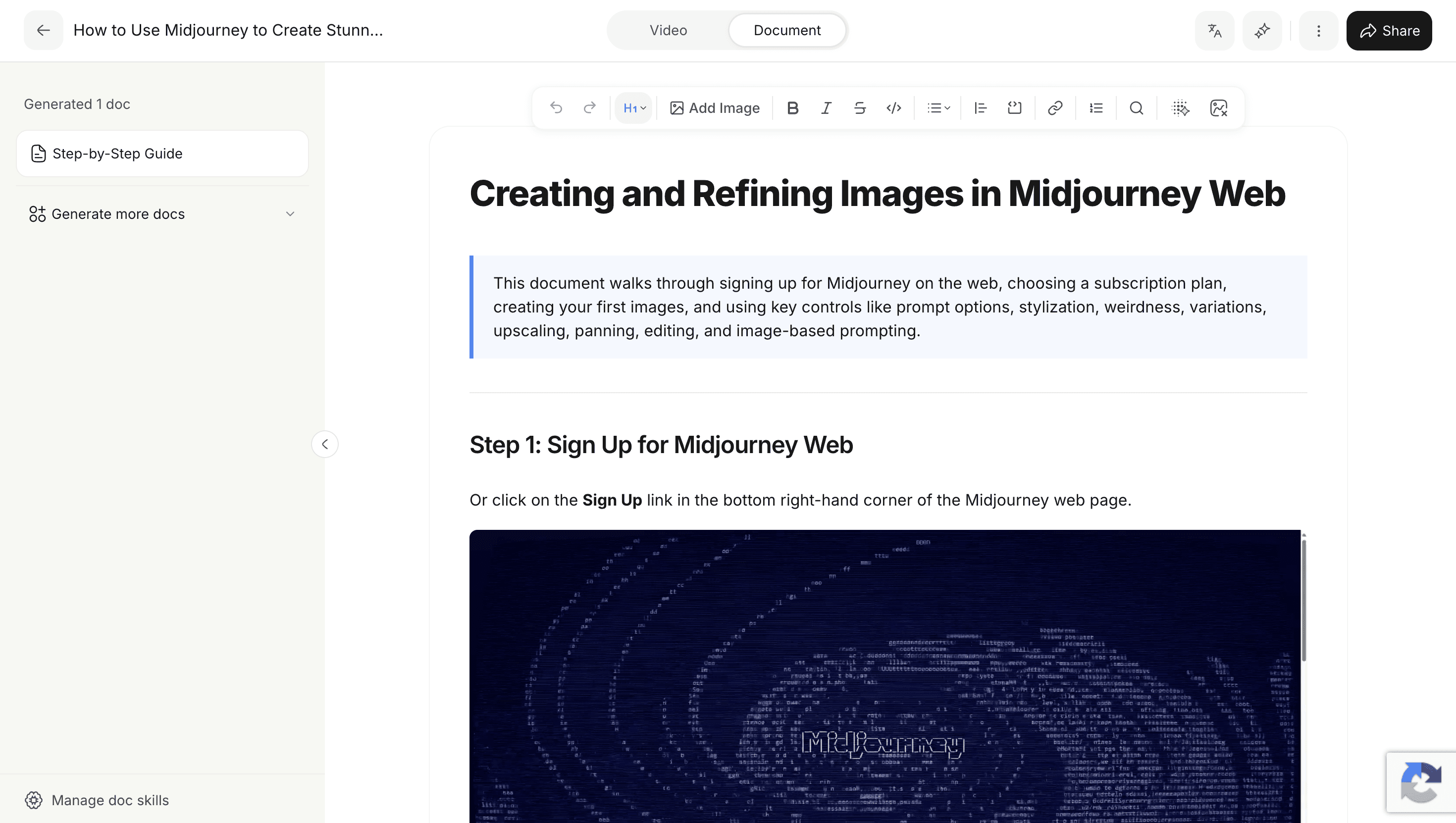Open search with the magnifier icon

point(1137,108)
